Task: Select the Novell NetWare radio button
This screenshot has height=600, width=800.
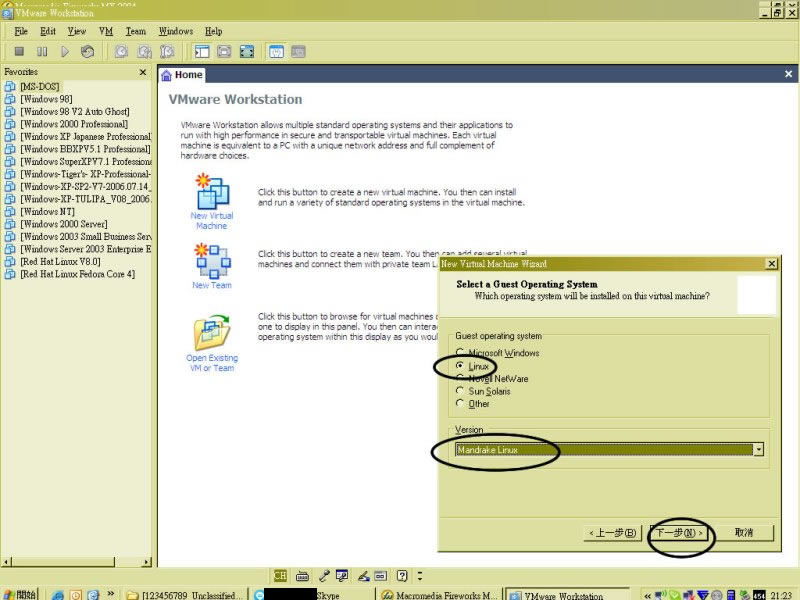Action: (x=460, y=378)
